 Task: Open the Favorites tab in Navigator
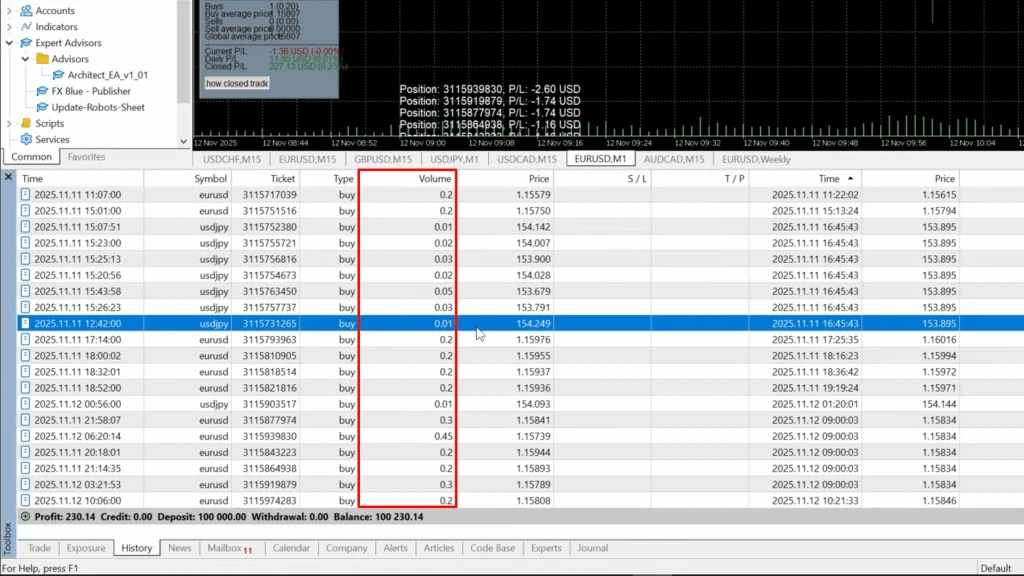(86, 157)
